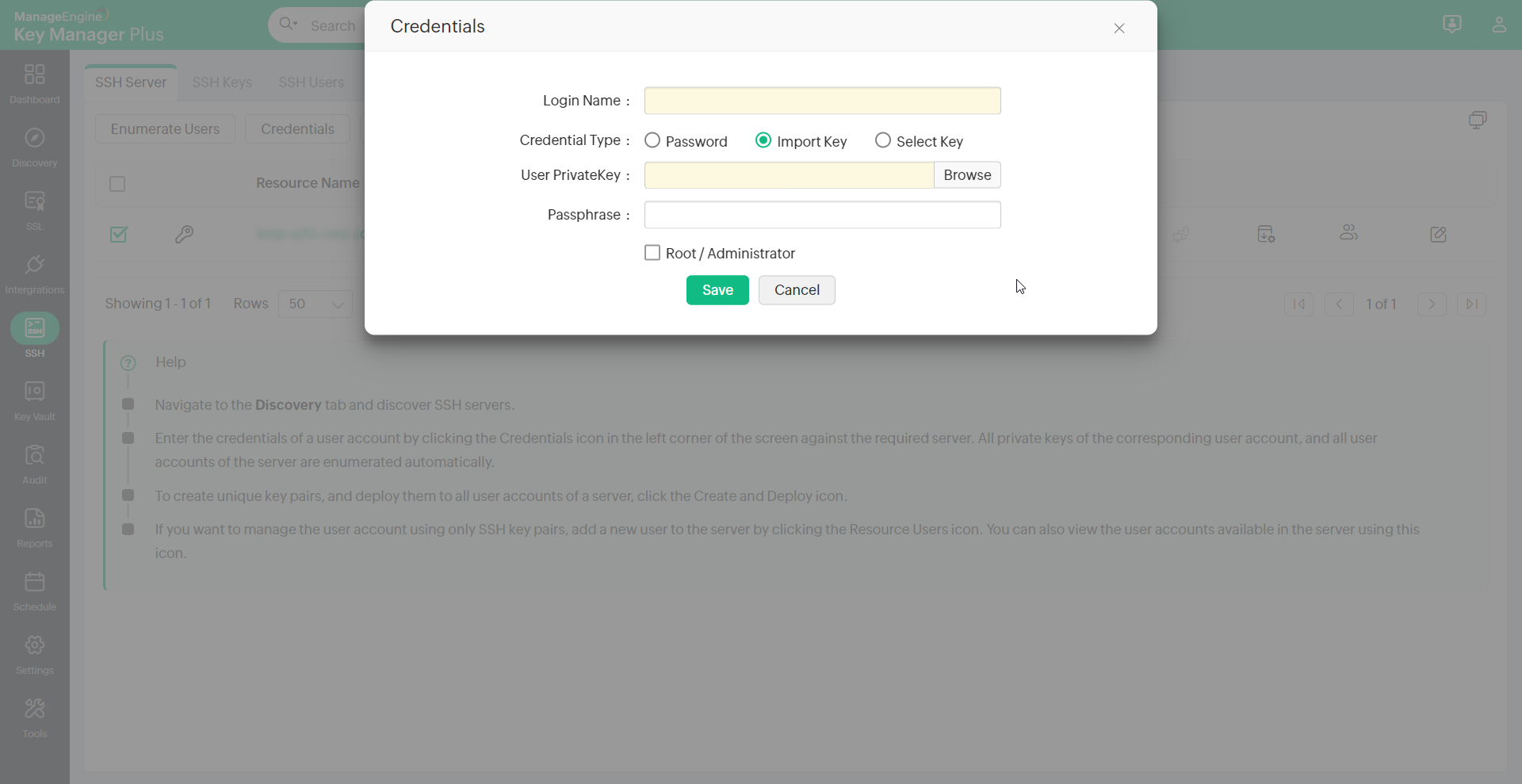Uncheck the selected server row checkbox
Viewport: 1522px width, 784px height.
[118, 234]
